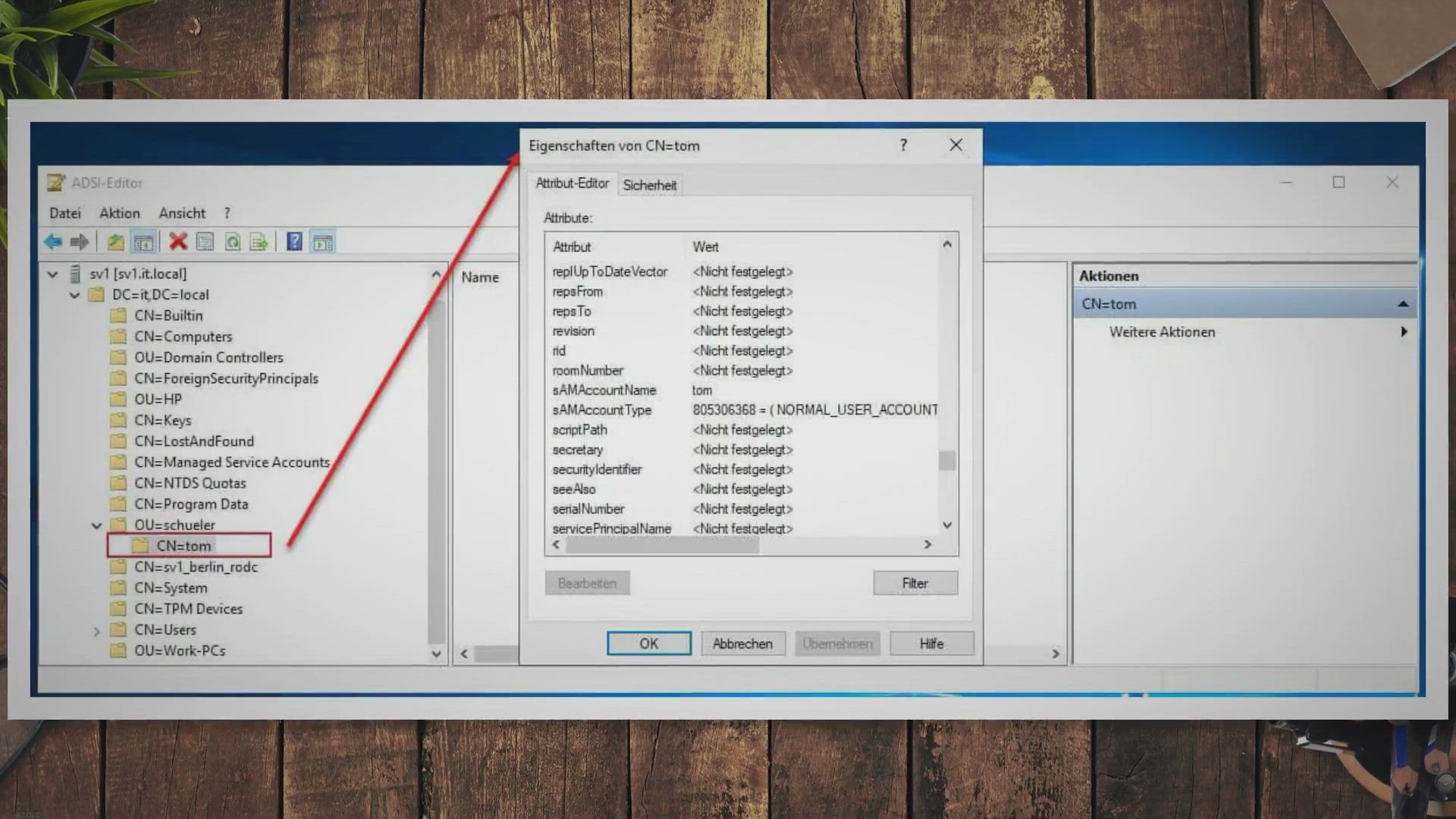The height and width of the screenshot is (819, 1456).
Task: Click folder icon beside CN=System
Action: (118, 588)
